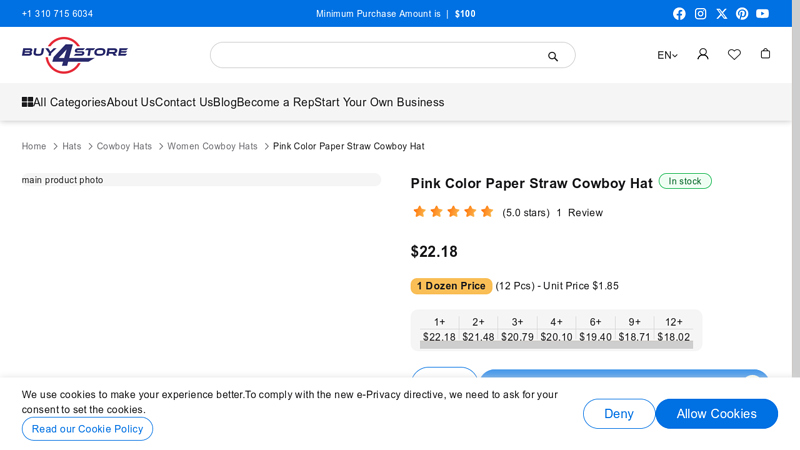
Task: Open the Instagram social icon
Action: (700, 14)
